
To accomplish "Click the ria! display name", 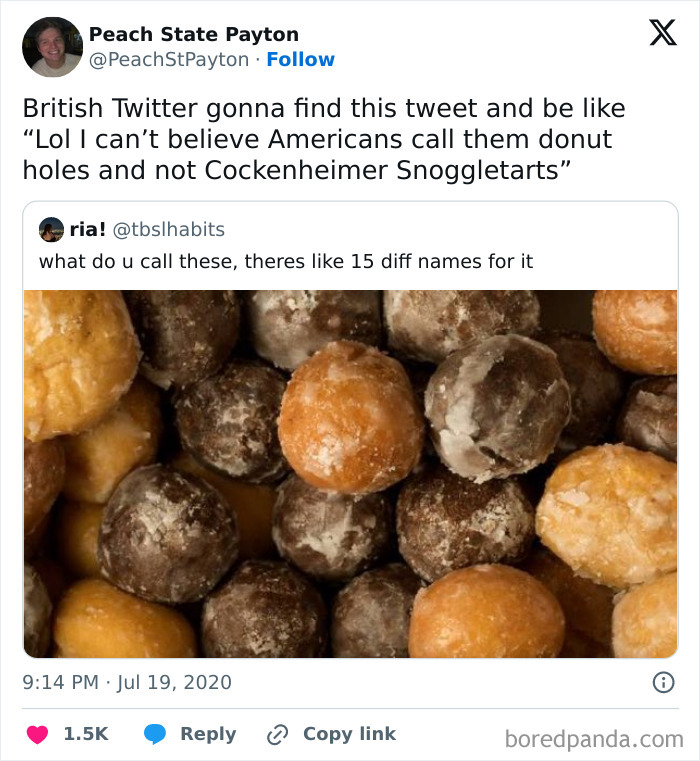I will click(x=88, y=230).
